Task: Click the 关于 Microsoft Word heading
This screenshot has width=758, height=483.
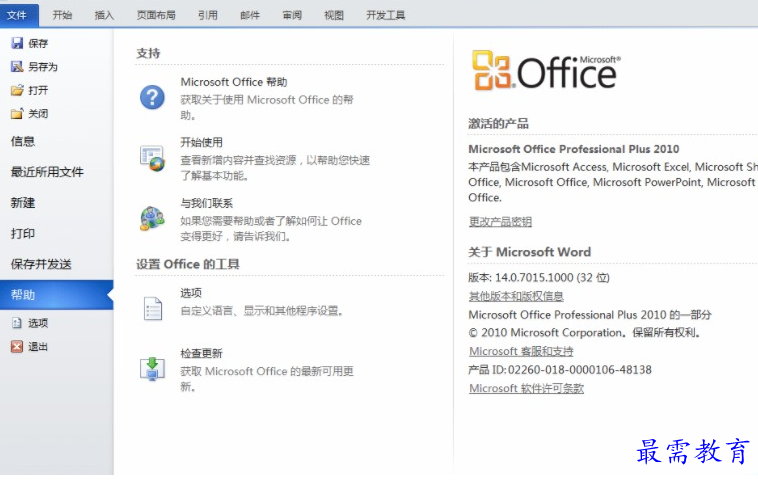Action: pyautogui.click(x=529, y=252)
